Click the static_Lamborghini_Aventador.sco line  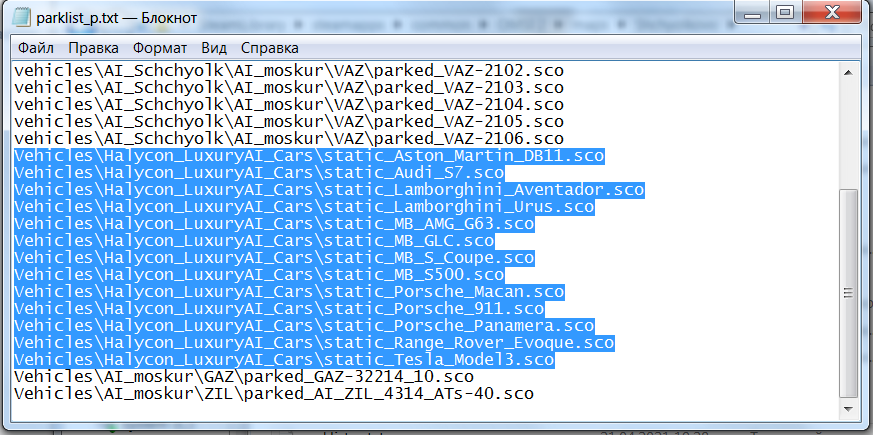coord(329,190)
